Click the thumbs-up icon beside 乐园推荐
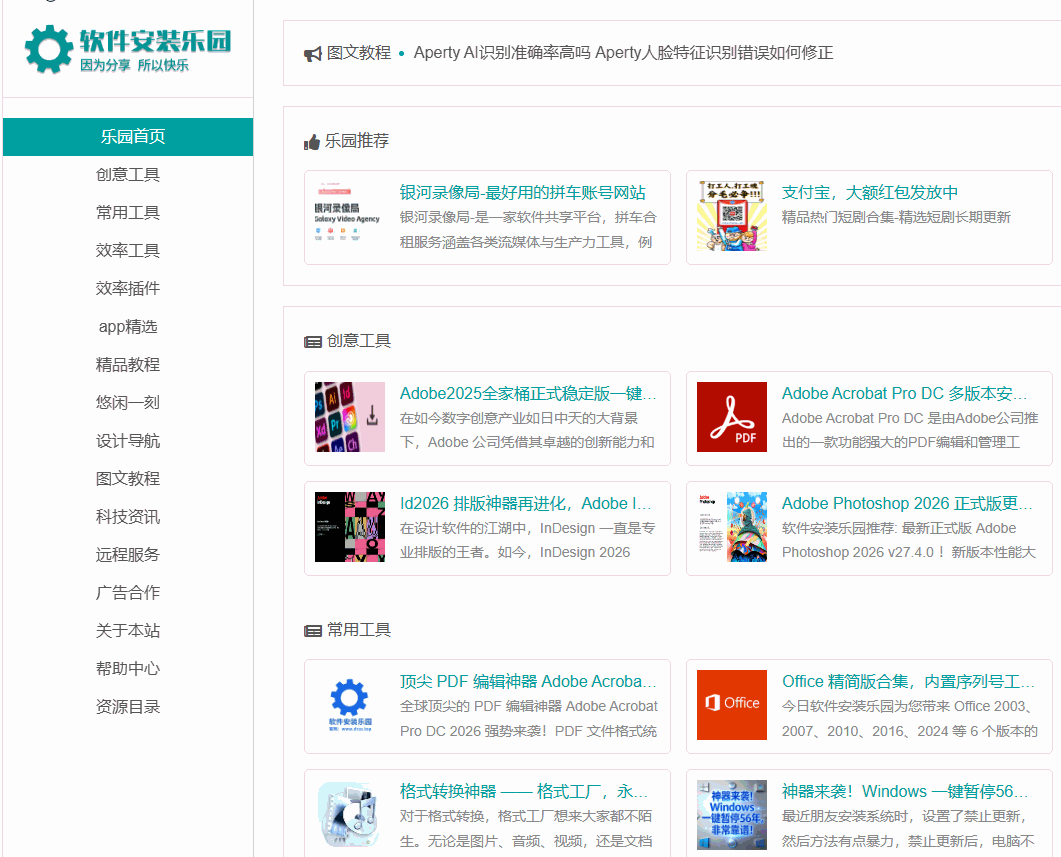Screen dimensions: 1061x857 point(312,142)
